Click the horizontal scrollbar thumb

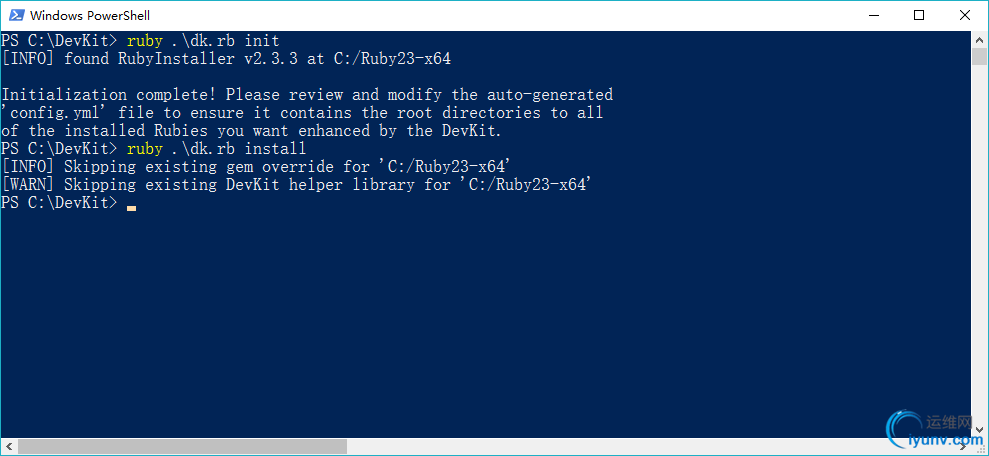click(x=182, y=445)
